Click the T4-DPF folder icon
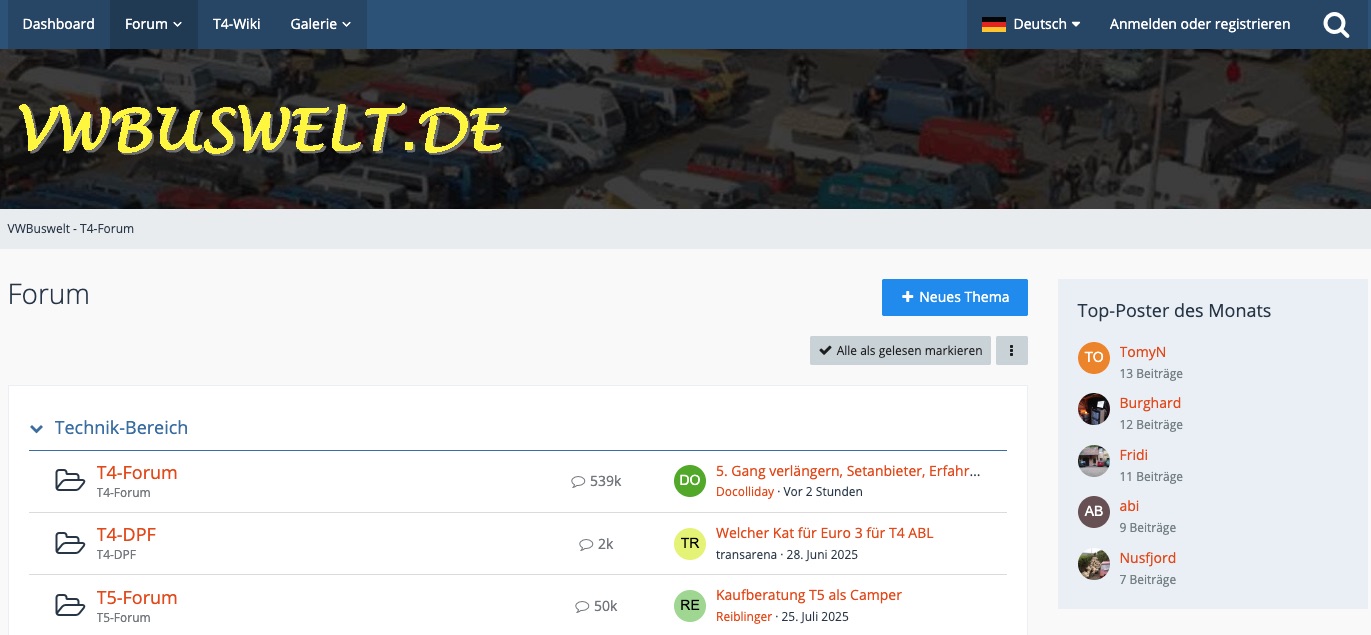 [x=70, y=543]
